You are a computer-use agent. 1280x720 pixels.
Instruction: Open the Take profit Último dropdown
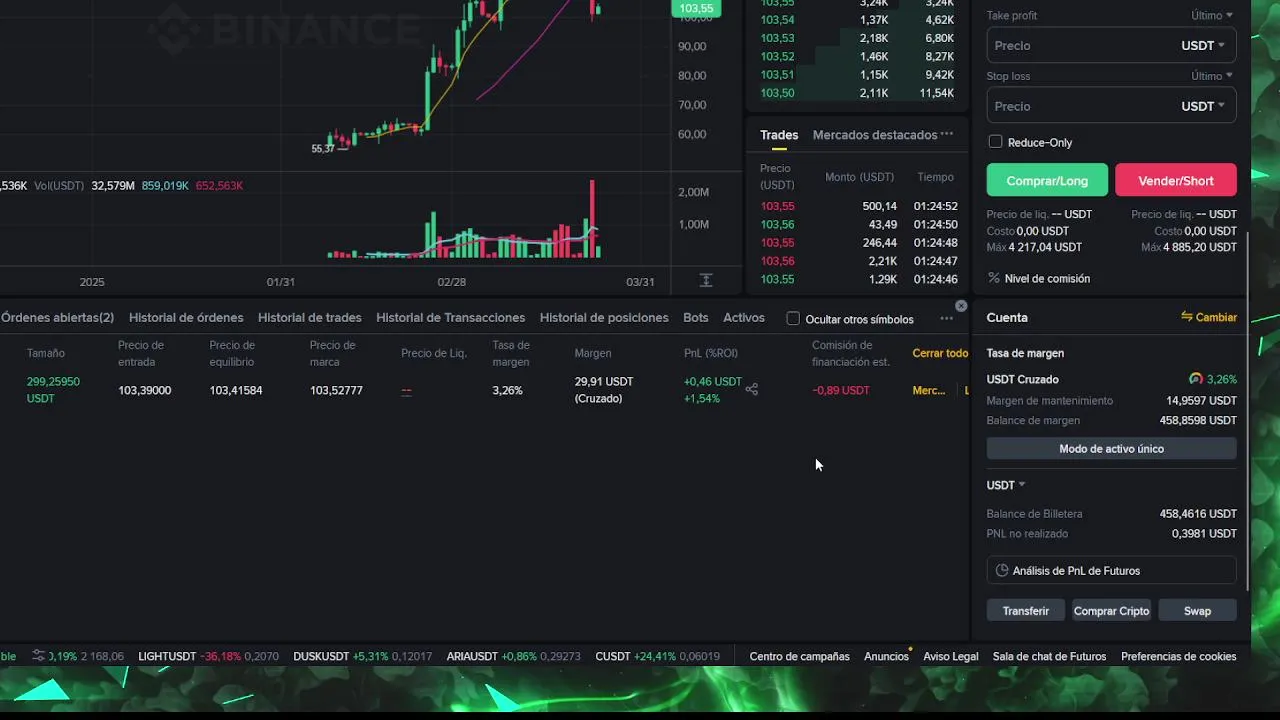[x=1212, y=15]
